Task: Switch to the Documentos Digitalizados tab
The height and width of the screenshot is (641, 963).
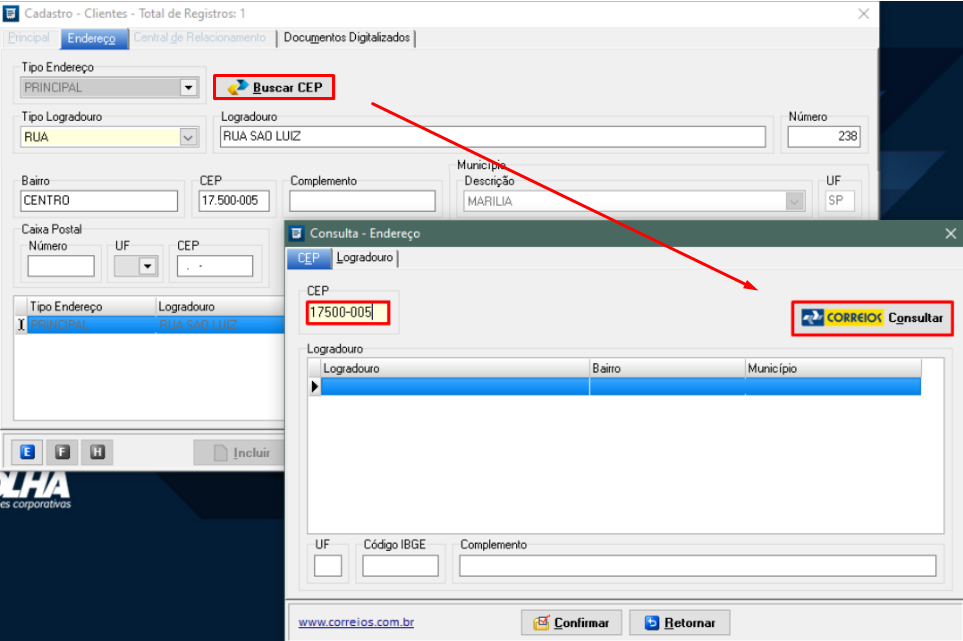Action: pos(346,38)
